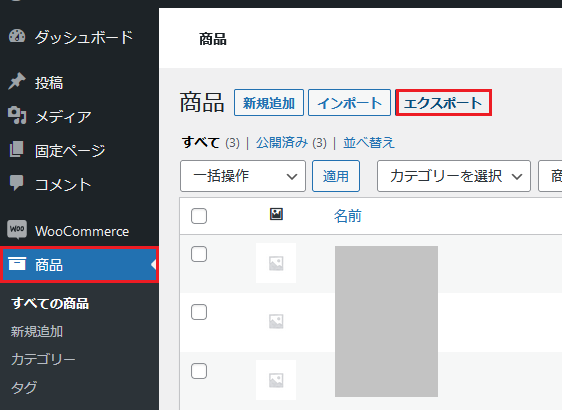Click the 投稿 pushpin icon

click(x=17, y=81)
